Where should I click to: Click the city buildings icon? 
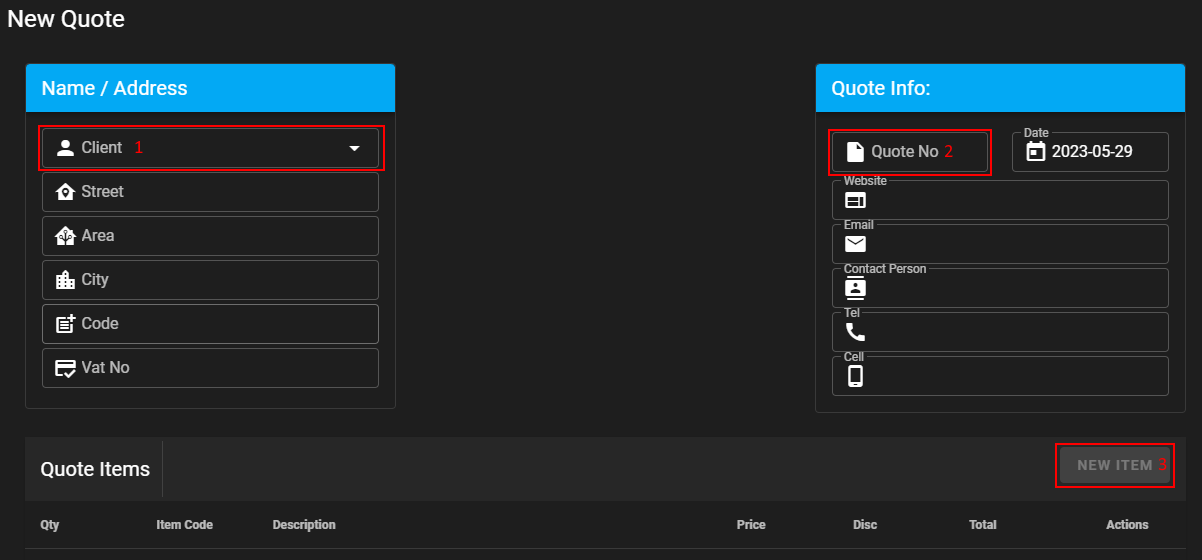coord(66,280)
